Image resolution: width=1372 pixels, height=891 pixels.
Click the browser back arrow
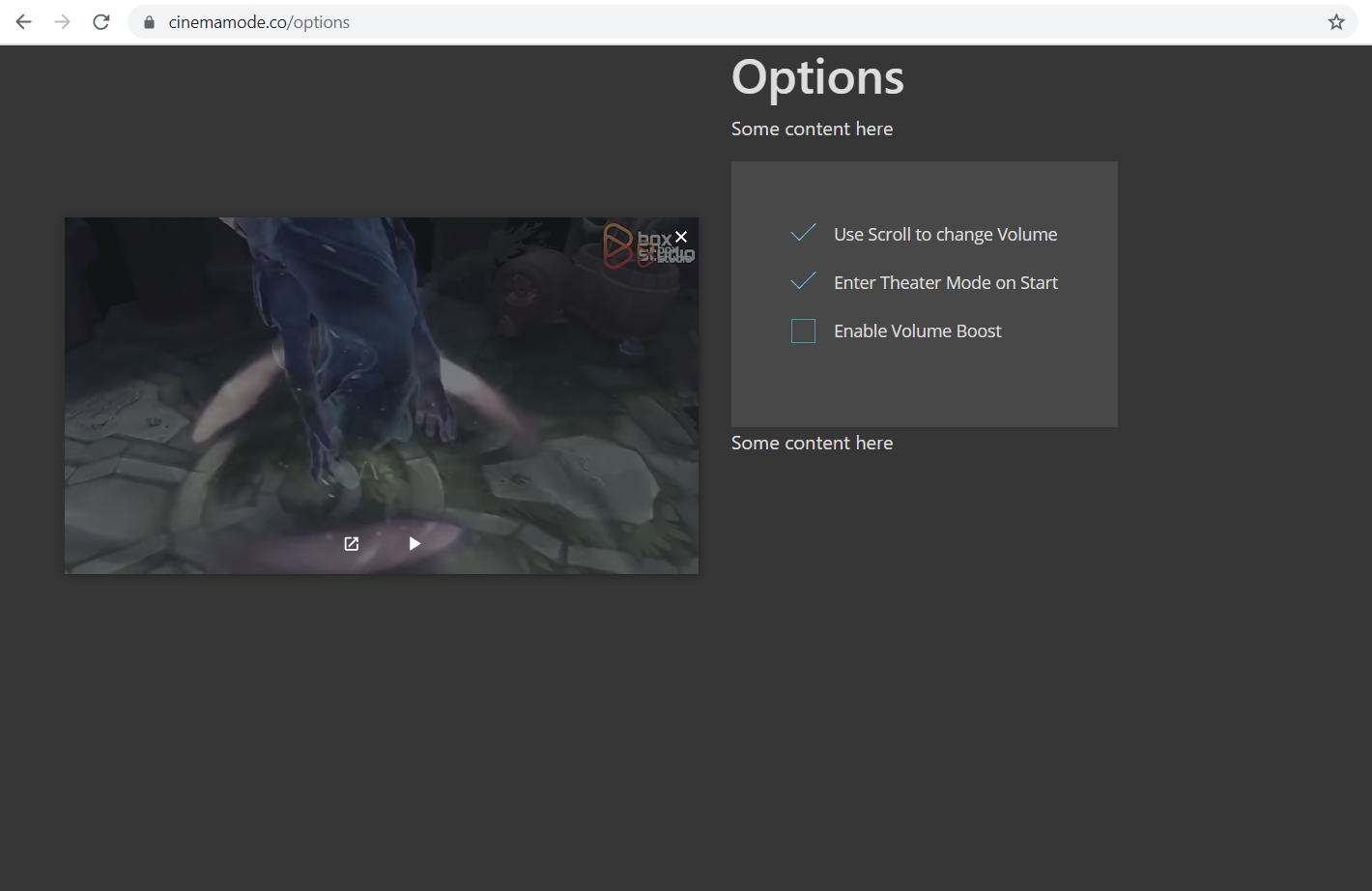(24, 22)
